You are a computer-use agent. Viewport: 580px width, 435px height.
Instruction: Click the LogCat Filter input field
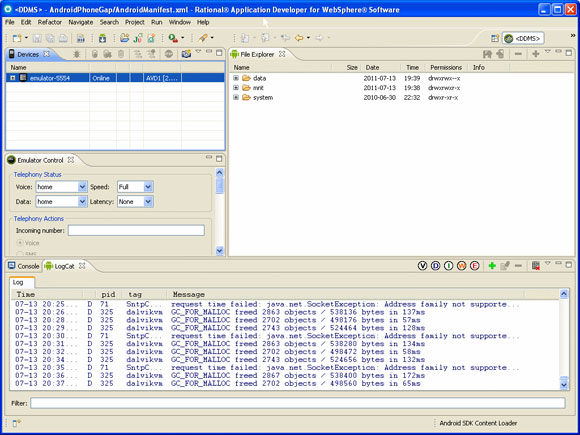tap(298, 403)
